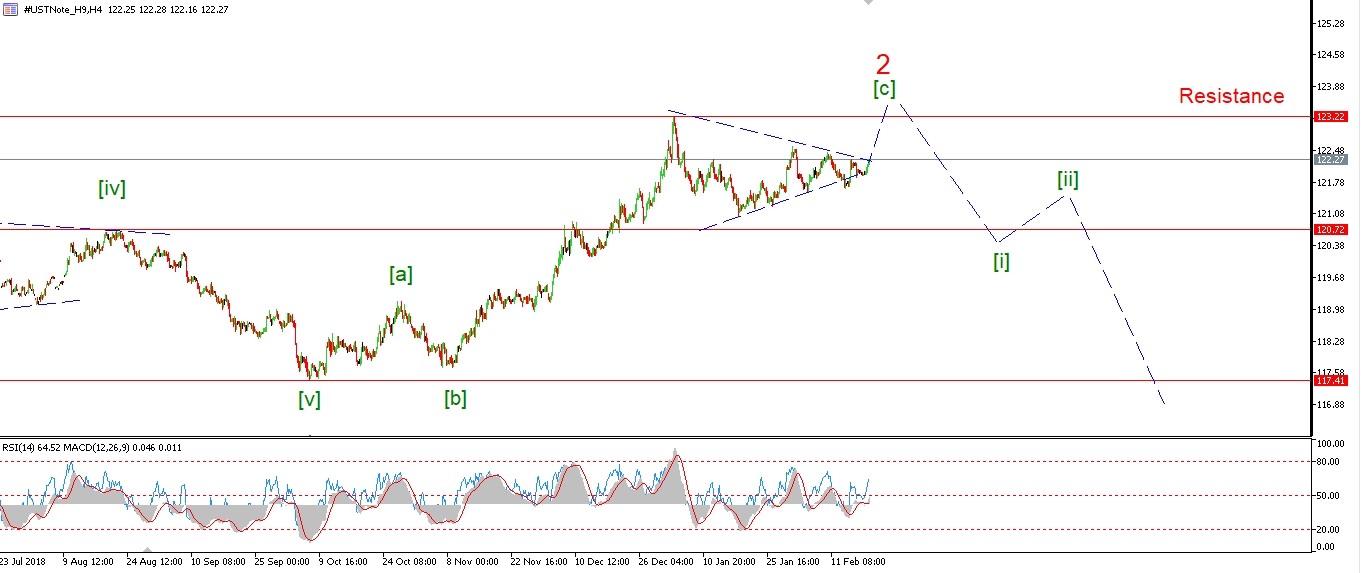Screen dimensions: 1361x573
Task: Select the projected [i] wave label
Action: click(1001, 262)
